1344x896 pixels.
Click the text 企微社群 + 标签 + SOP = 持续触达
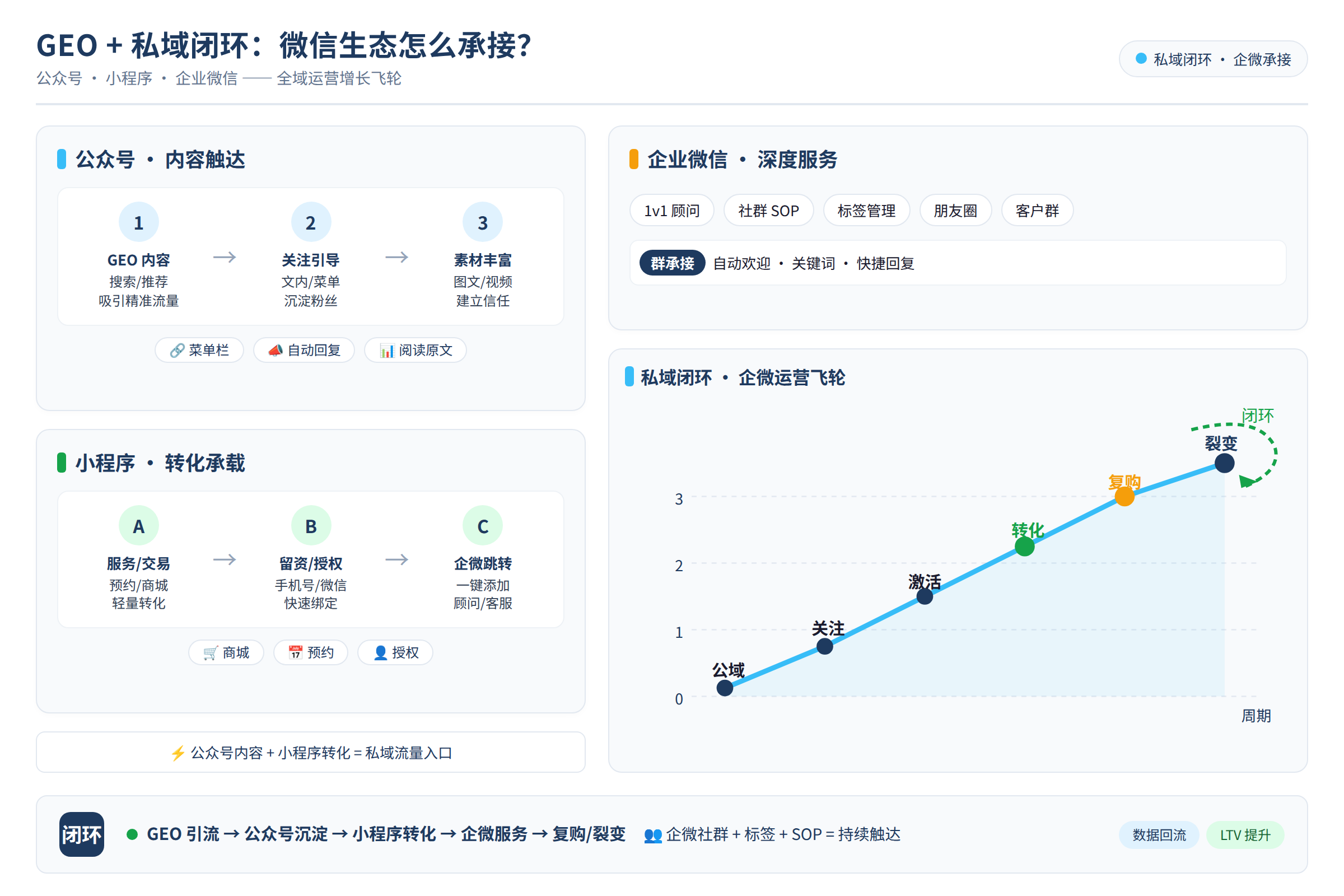[x=783, y=834]
